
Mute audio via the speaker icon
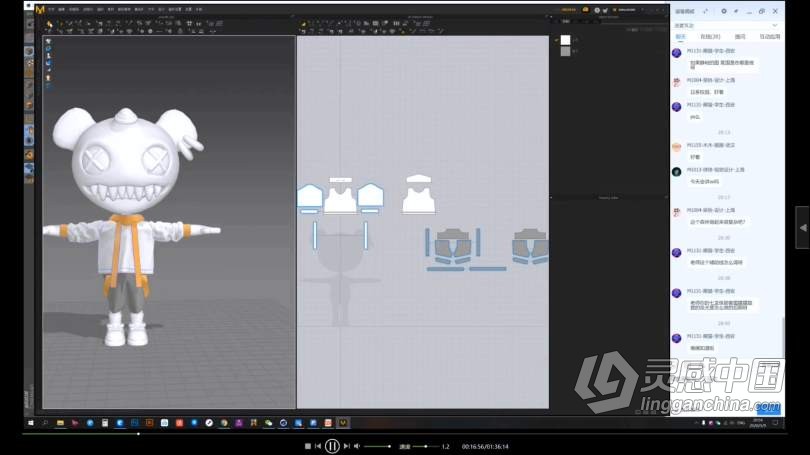(357, 446)
